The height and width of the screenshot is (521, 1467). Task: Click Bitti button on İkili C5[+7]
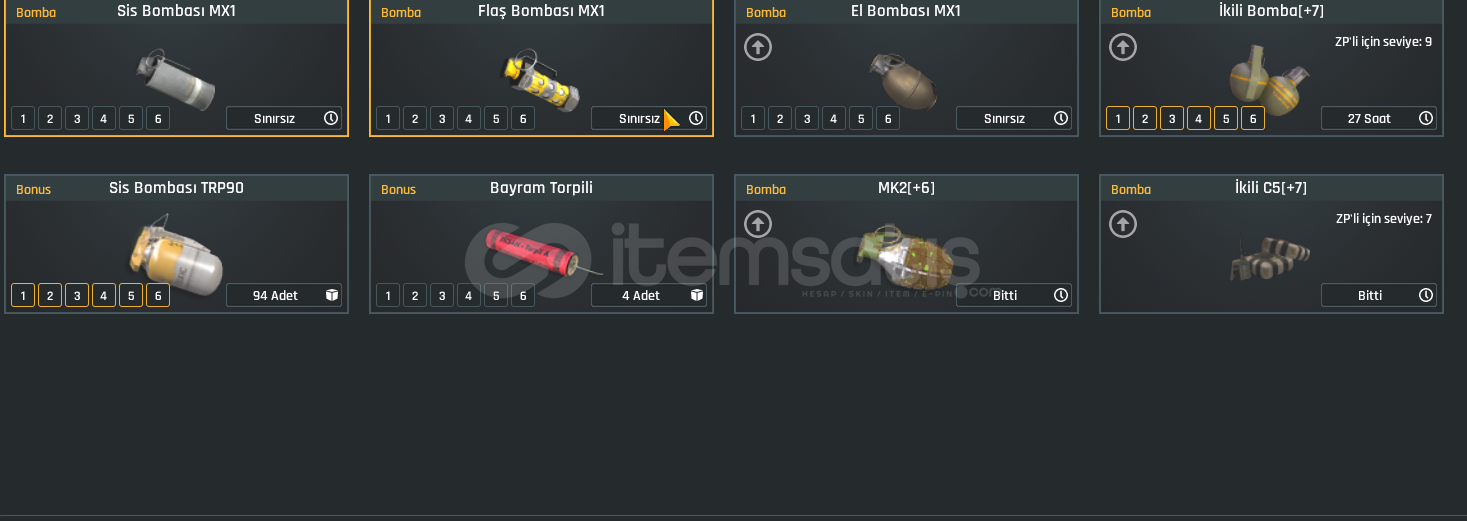click(x=1379, y=295)
